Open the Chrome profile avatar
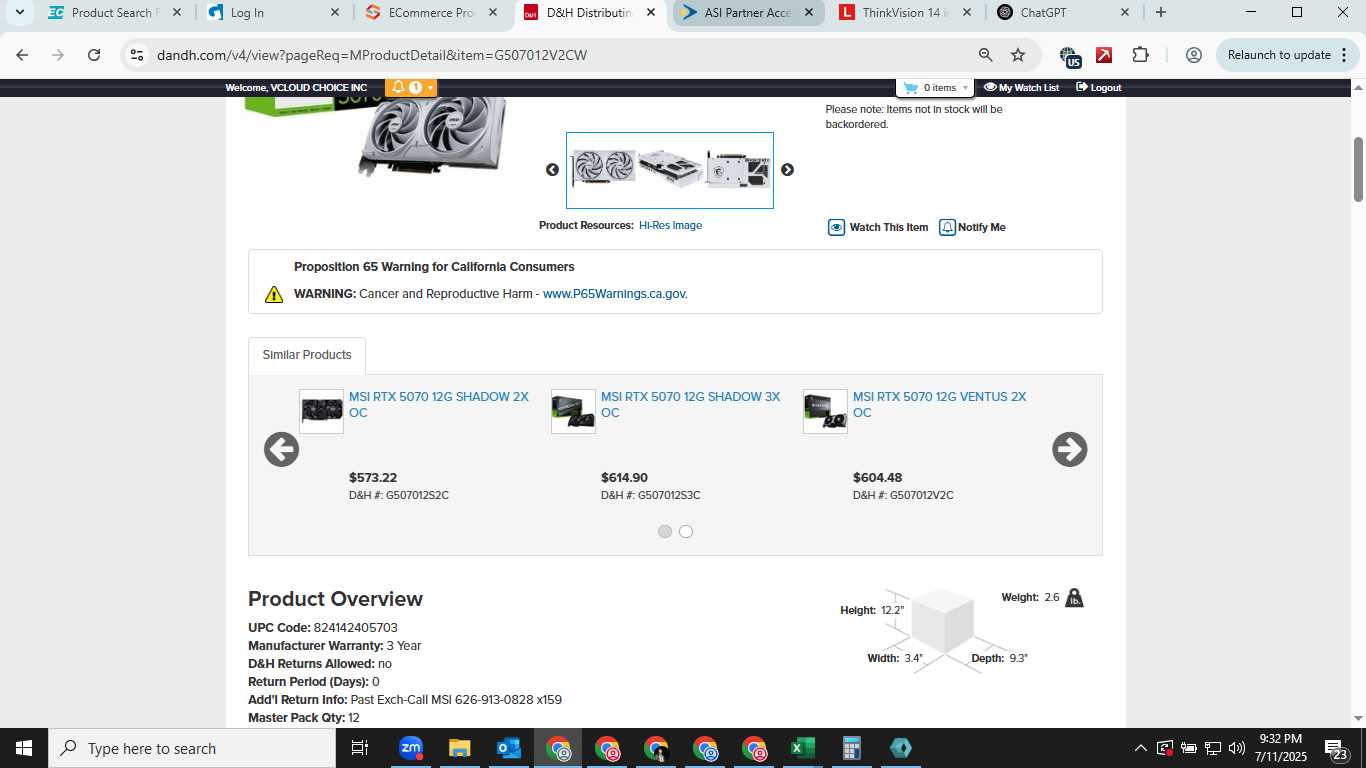The image size is (1366, 768). pyautogui.click(x=1193, y=55)
